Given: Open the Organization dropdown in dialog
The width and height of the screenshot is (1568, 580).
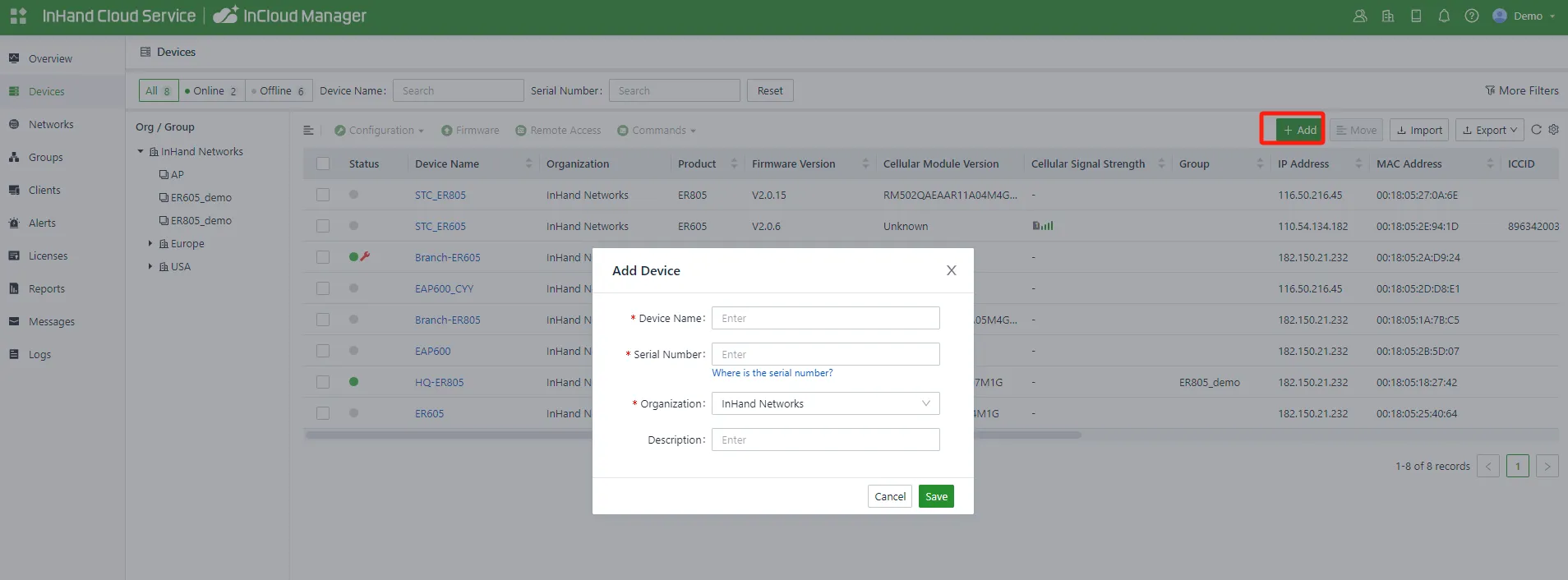Looking at the screenshot, I should click(x=825, y=403).
